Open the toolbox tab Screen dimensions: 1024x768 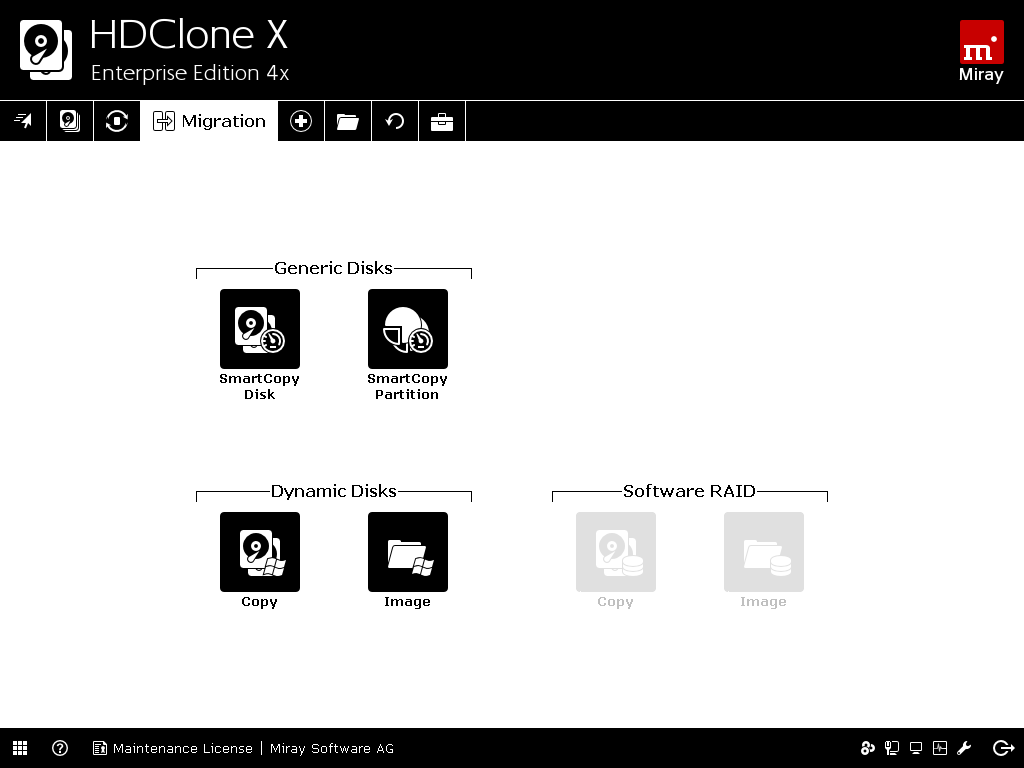(442, 121)
